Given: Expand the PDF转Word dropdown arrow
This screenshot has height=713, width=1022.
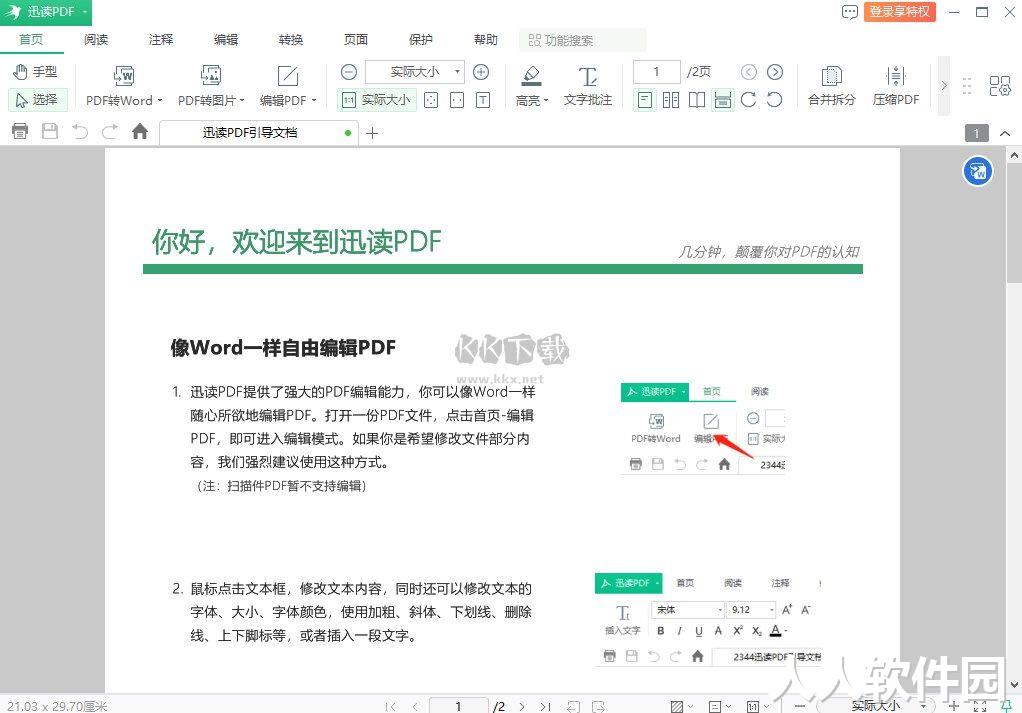Looking at the screenshot, I should click(160, 100).
